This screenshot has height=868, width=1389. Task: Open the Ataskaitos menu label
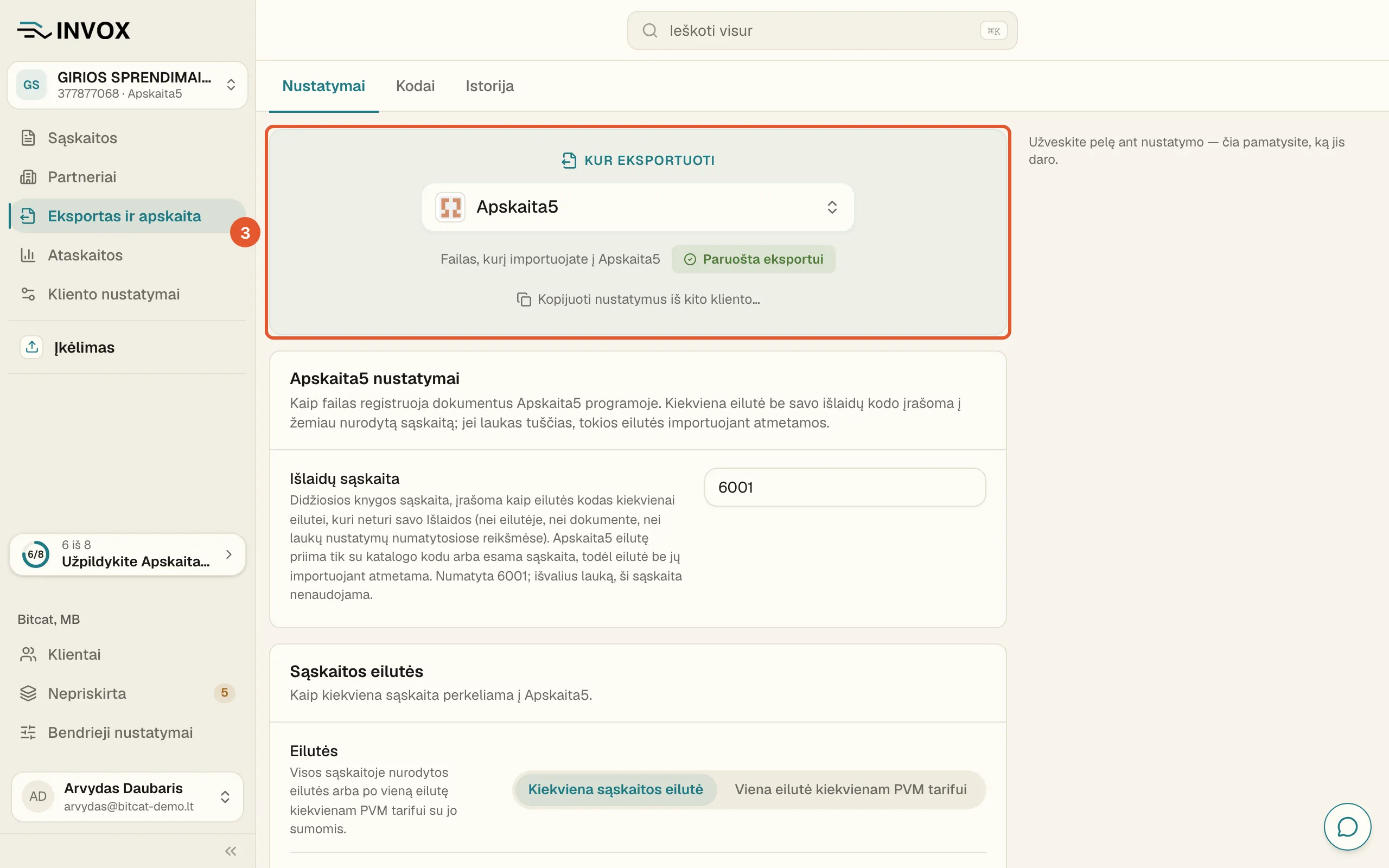click(x=86, y=255)
